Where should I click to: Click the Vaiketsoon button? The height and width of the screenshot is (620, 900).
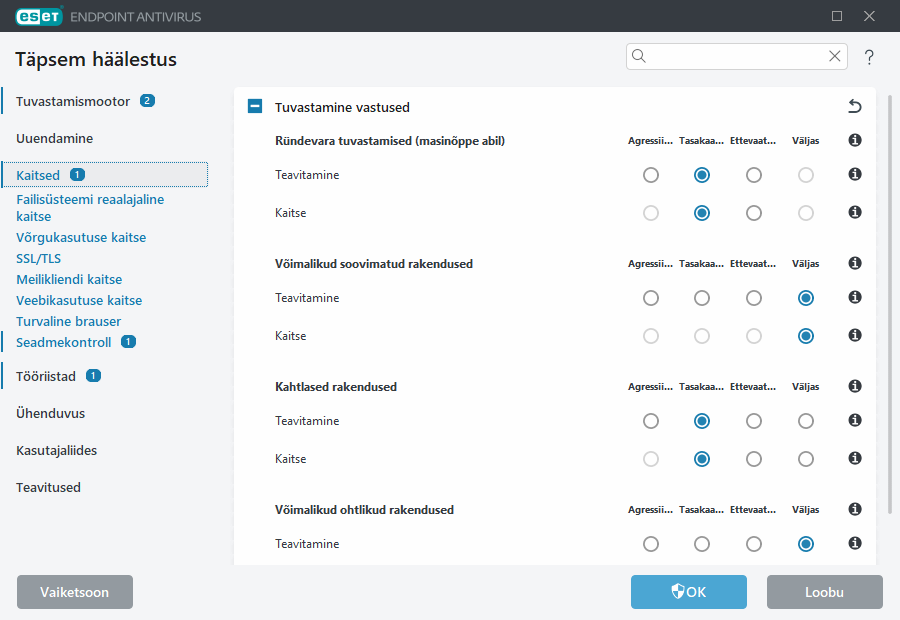click(75, 592)
